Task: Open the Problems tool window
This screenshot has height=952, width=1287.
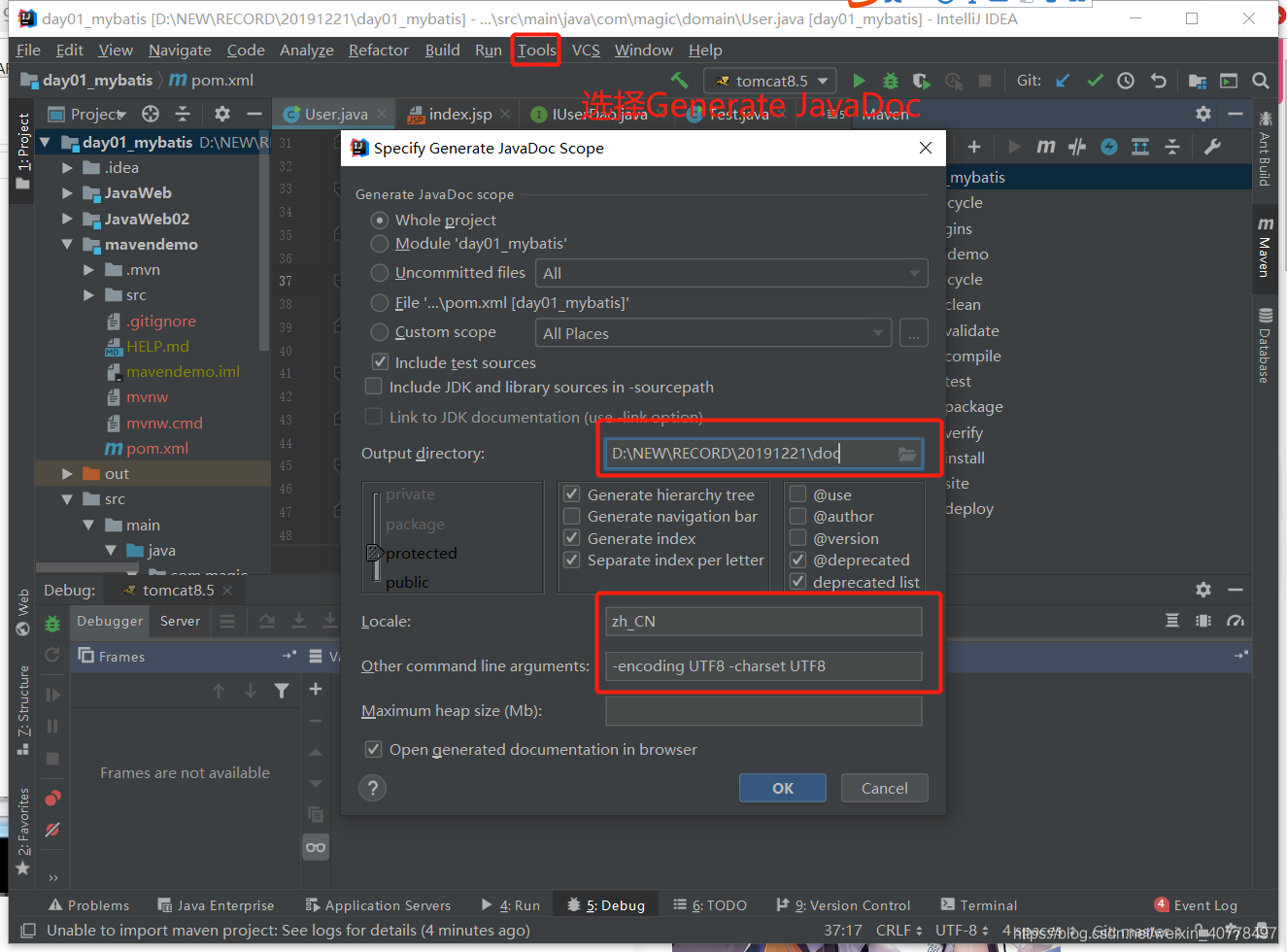Action: [89, 905]
